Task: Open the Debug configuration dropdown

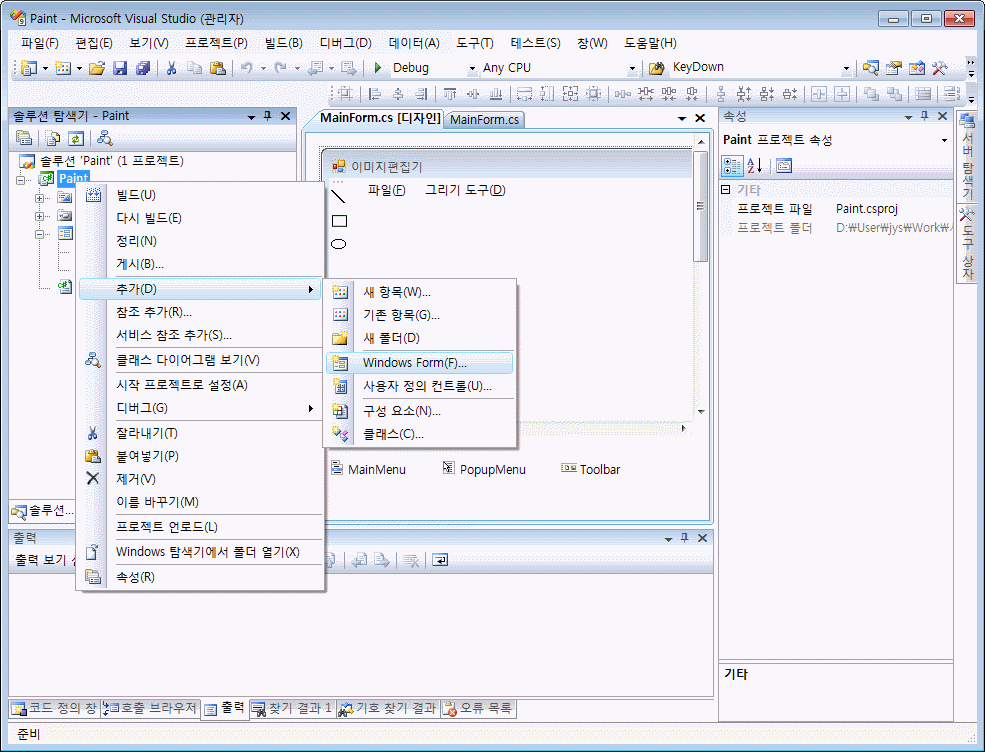Action: click(472, 68)
